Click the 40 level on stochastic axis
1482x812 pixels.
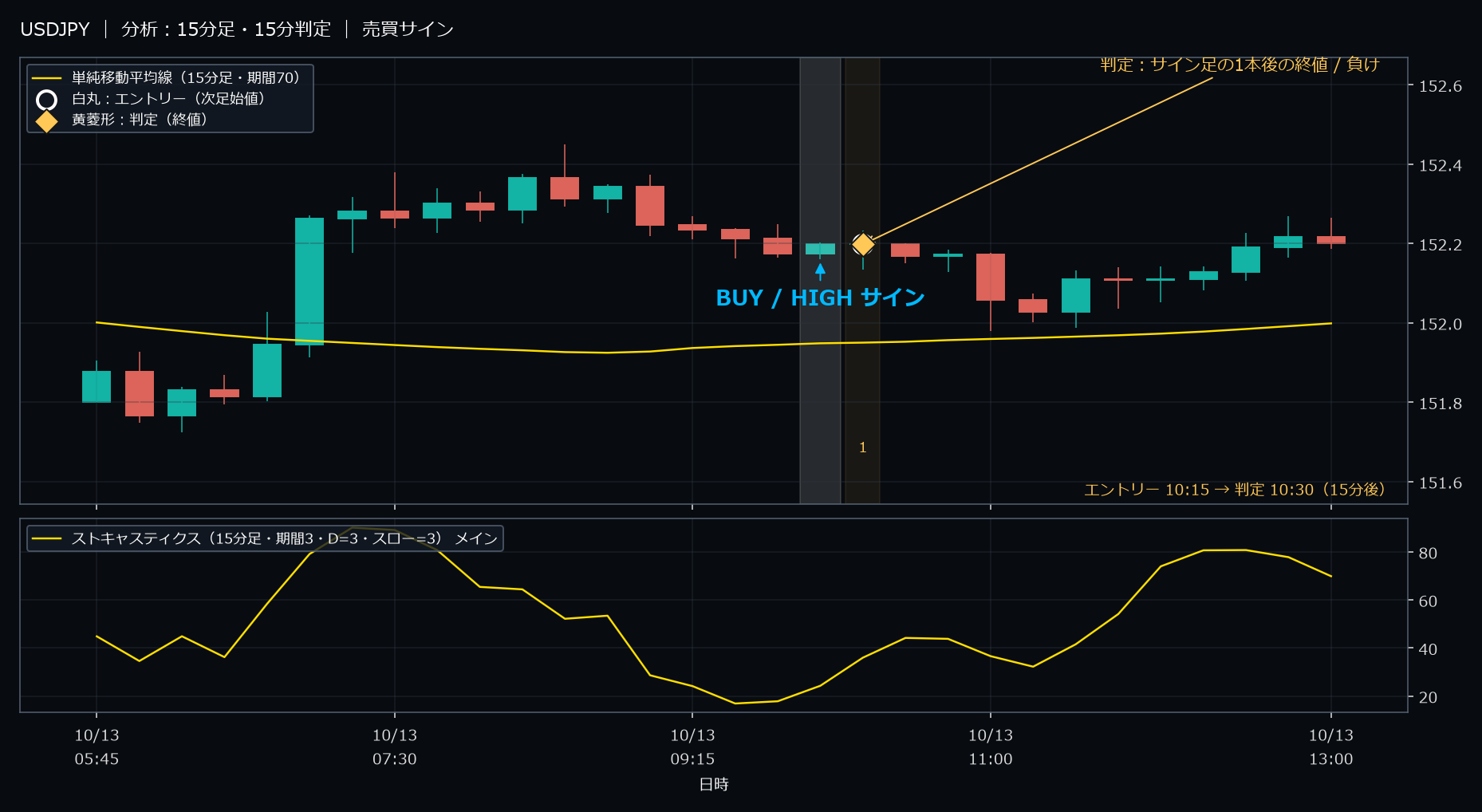[x=1428, y=649]
